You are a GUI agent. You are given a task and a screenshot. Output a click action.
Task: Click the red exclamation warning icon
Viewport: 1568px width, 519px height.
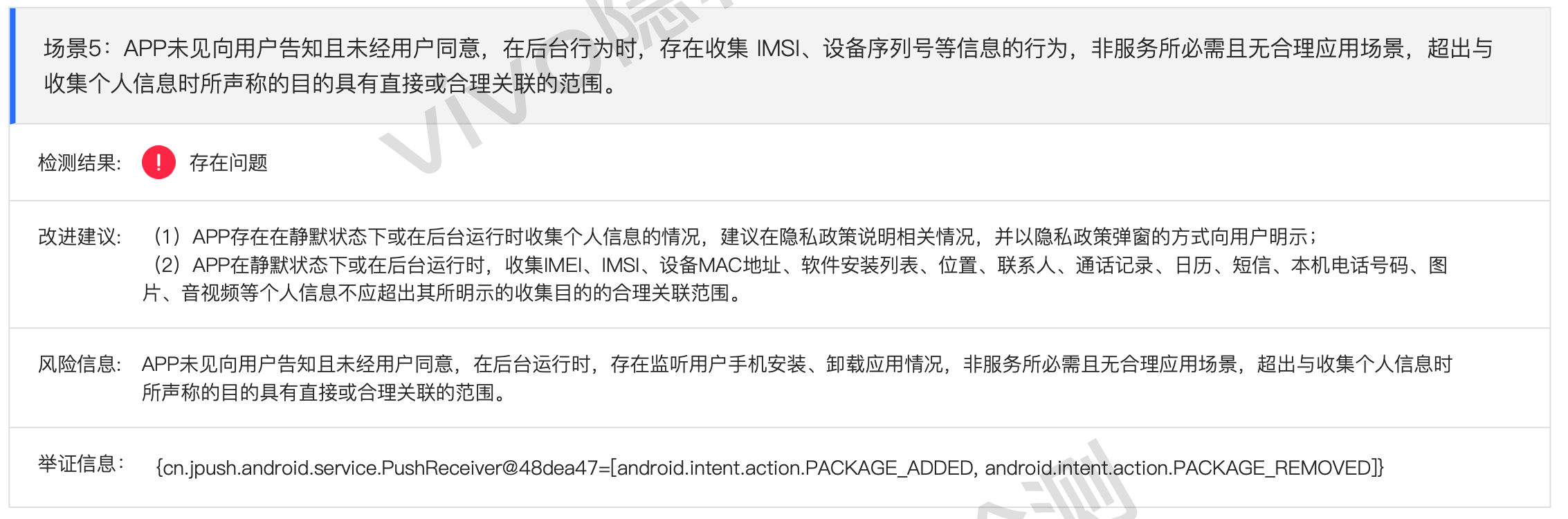click(158, 163)
